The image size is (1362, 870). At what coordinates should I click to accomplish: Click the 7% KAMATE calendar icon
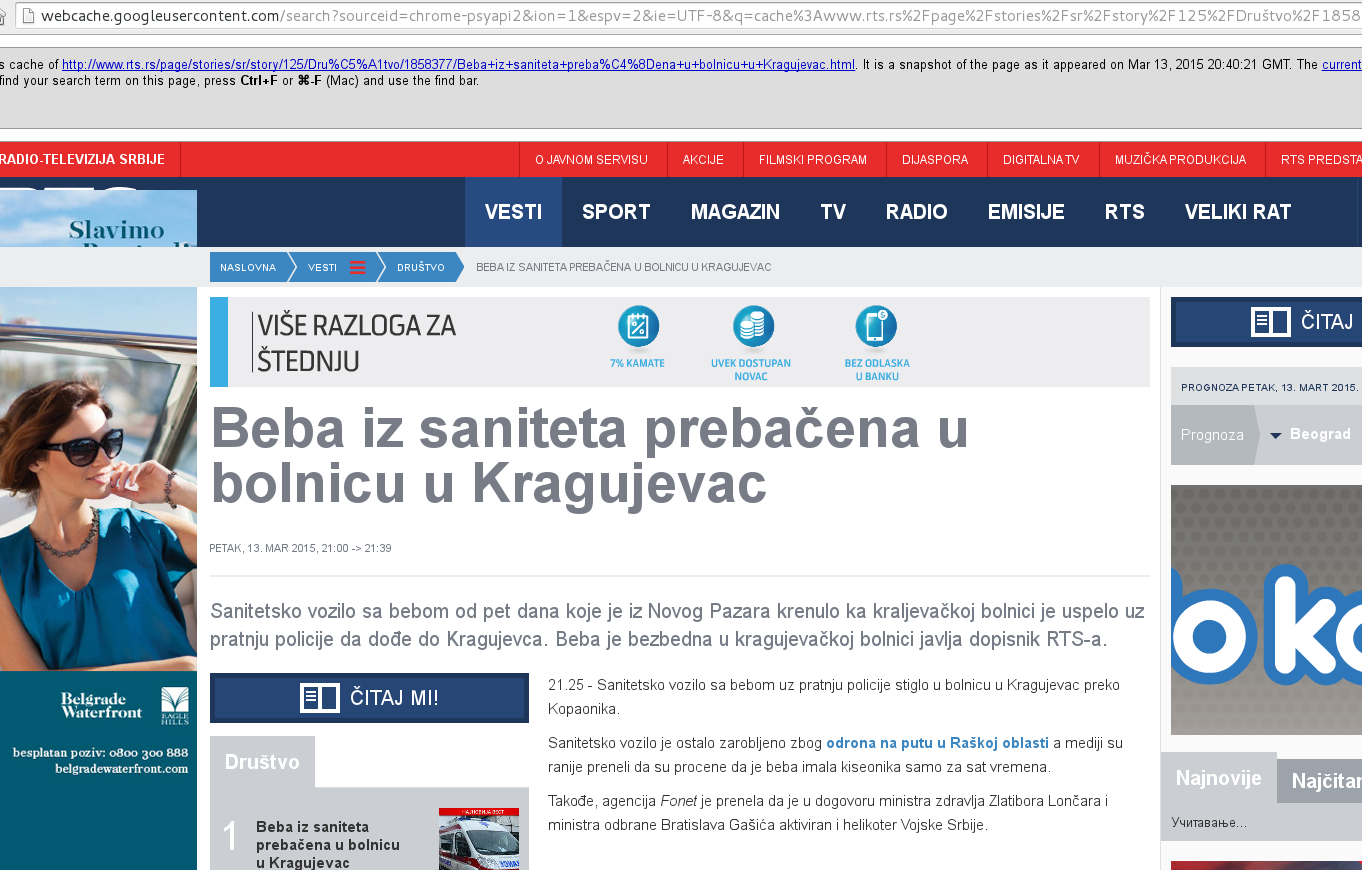coord(638,326)
